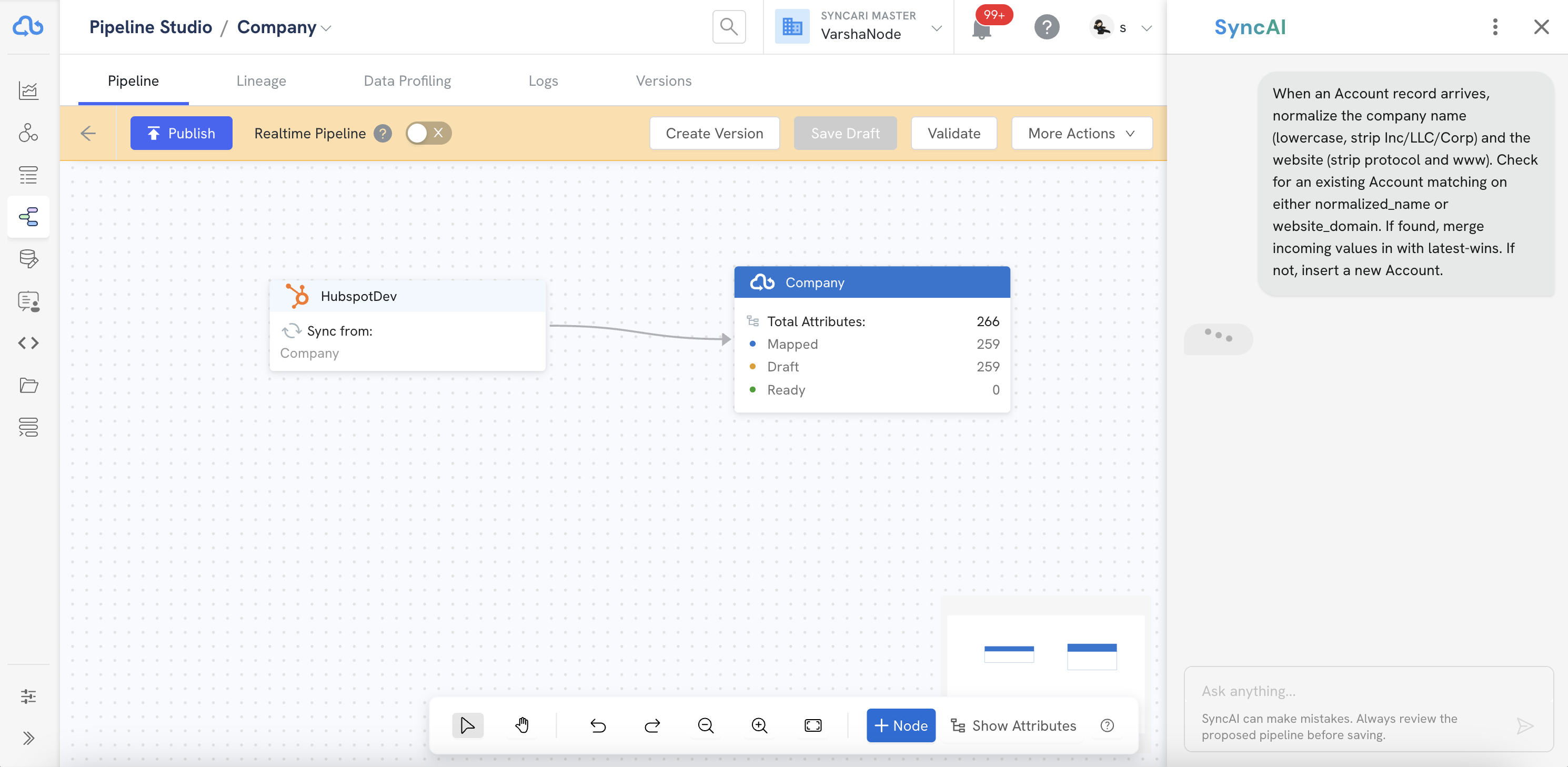
Task: Switch to the Versions tab
Action: [664, 81]
